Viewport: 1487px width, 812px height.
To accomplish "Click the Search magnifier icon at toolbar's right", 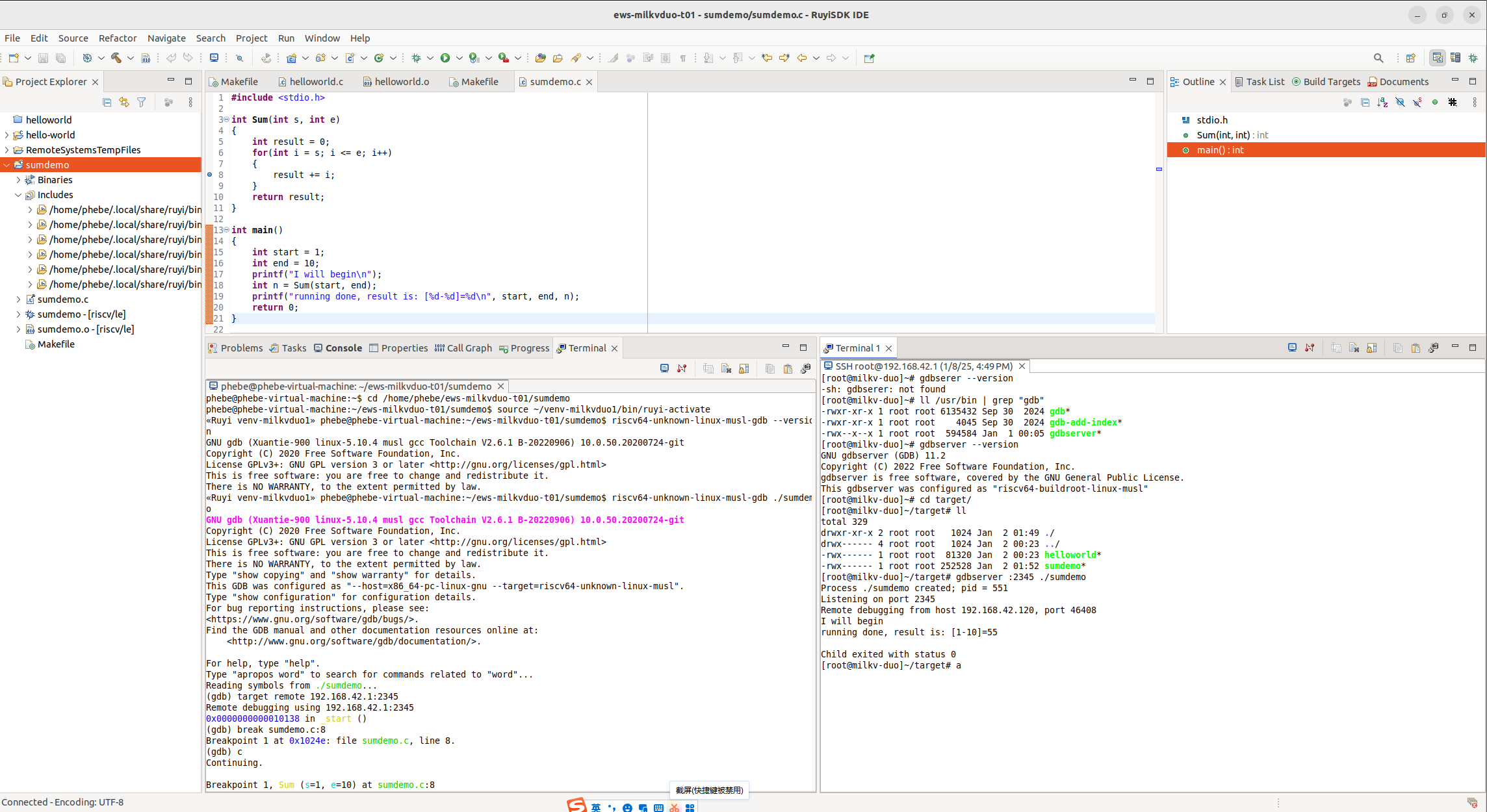I will point(1378,58).
